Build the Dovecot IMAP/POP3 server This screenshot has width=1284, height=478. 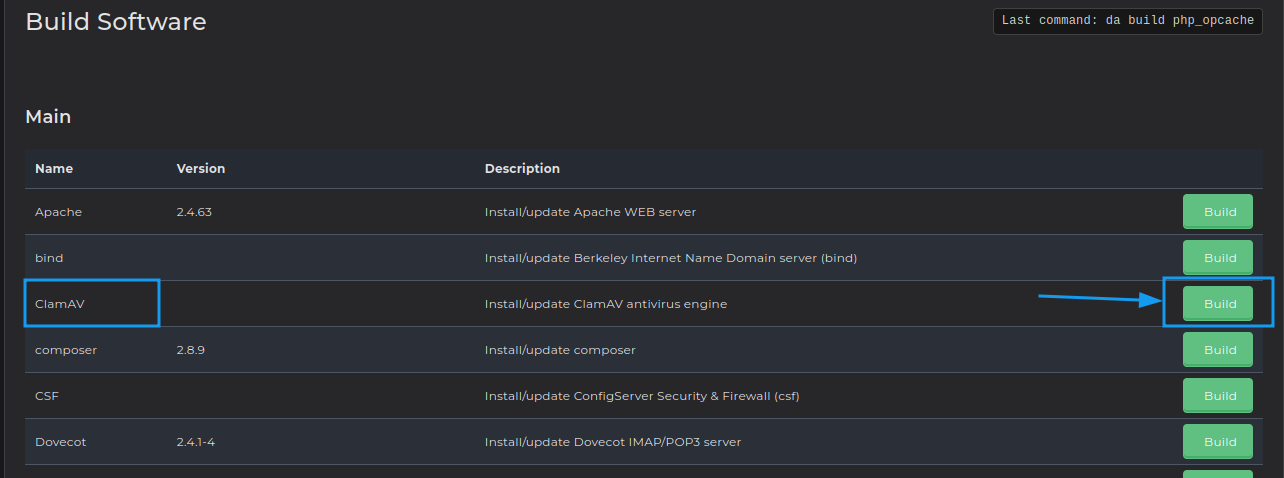click(1218, 442)
